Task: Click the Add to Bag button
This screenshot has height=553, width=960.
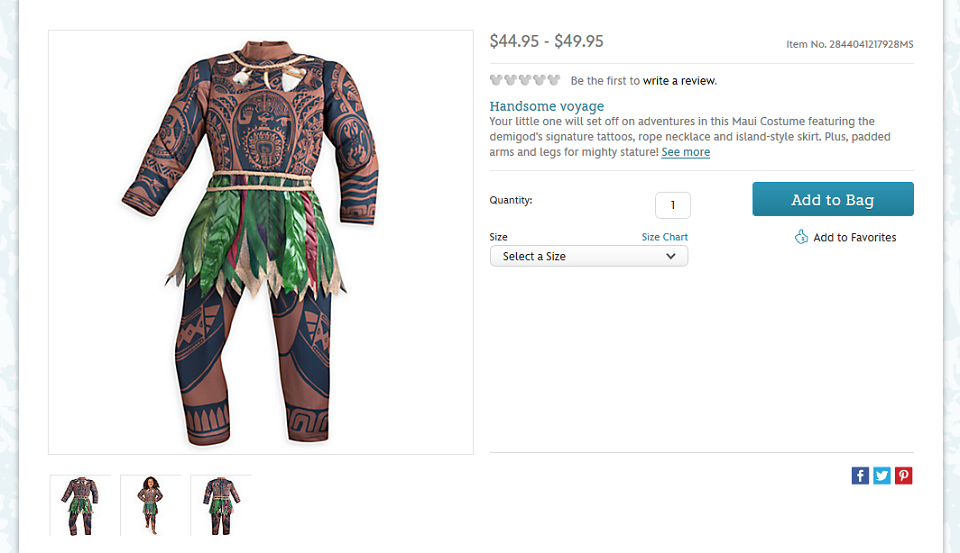Action: pos(833,199)
